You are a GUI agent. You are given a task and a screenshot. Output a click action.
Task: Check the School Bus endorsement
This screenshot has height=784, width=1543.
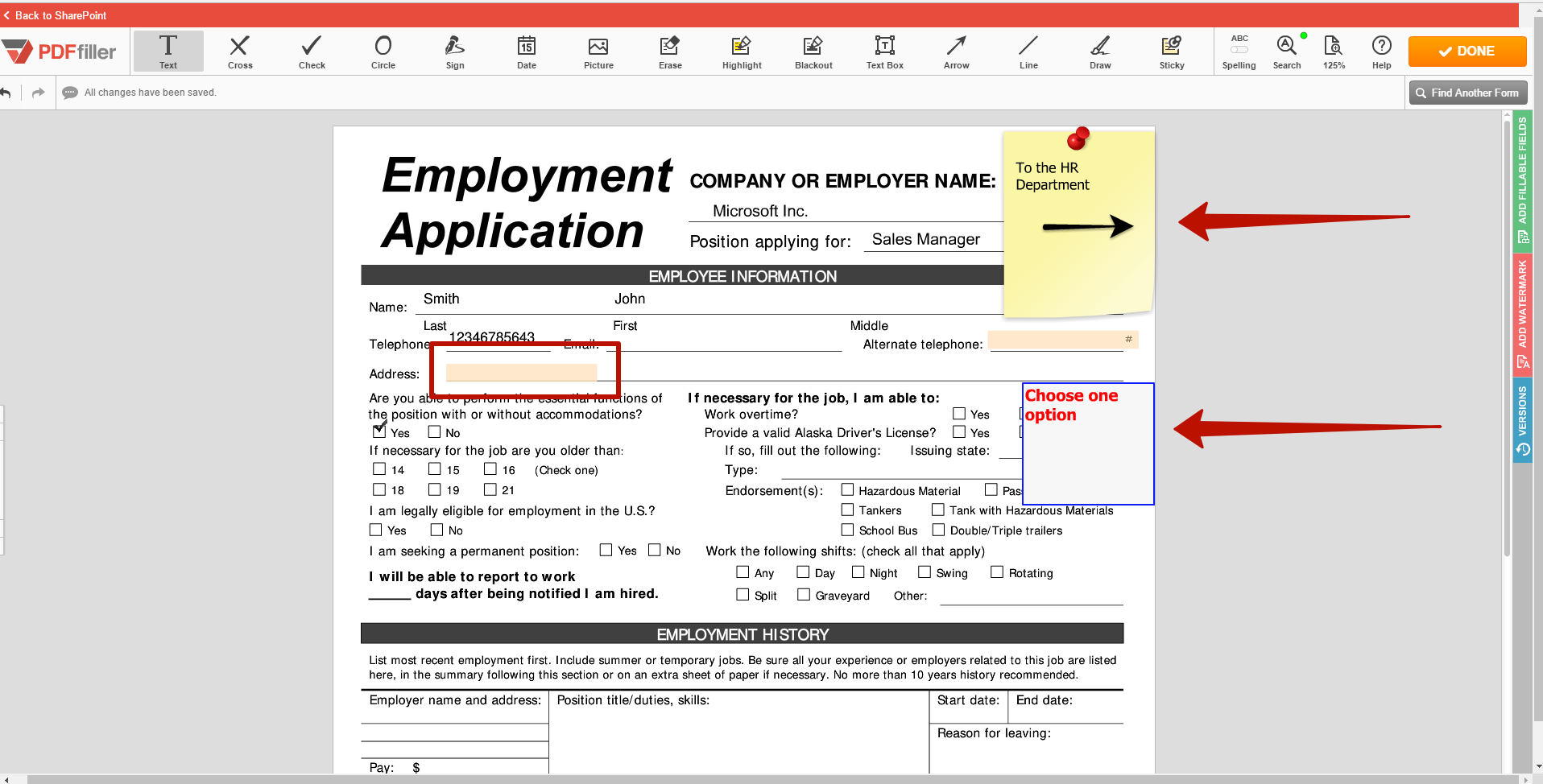click(847, 530)
